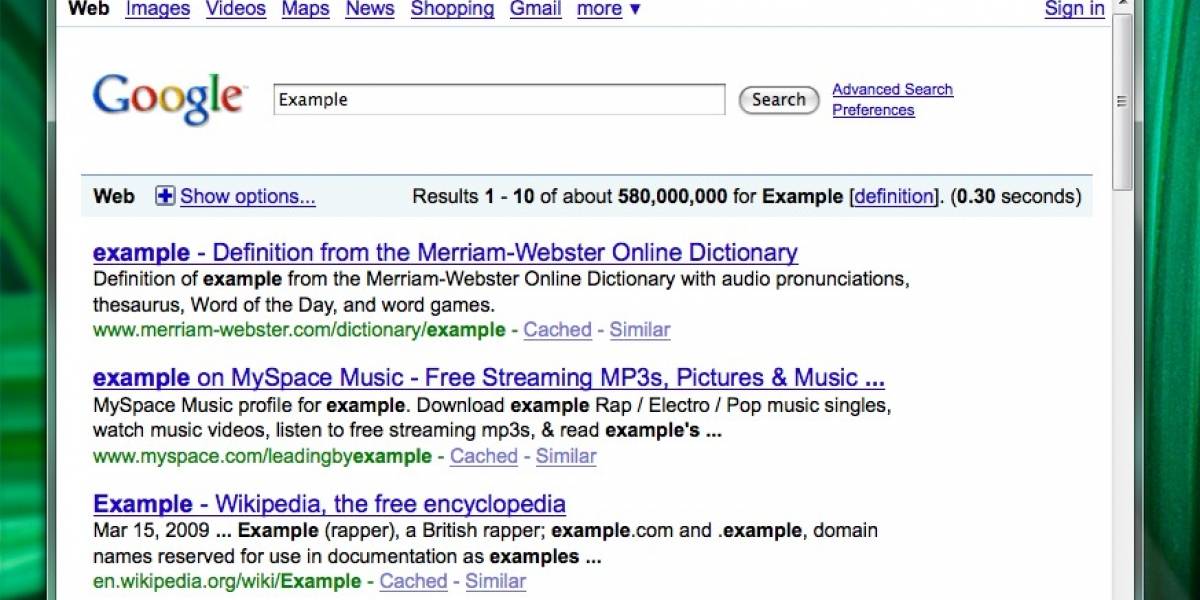The image size is (1200, 600).
Task: View Similar pages for Merriam-Webster result
Action: 640,329
